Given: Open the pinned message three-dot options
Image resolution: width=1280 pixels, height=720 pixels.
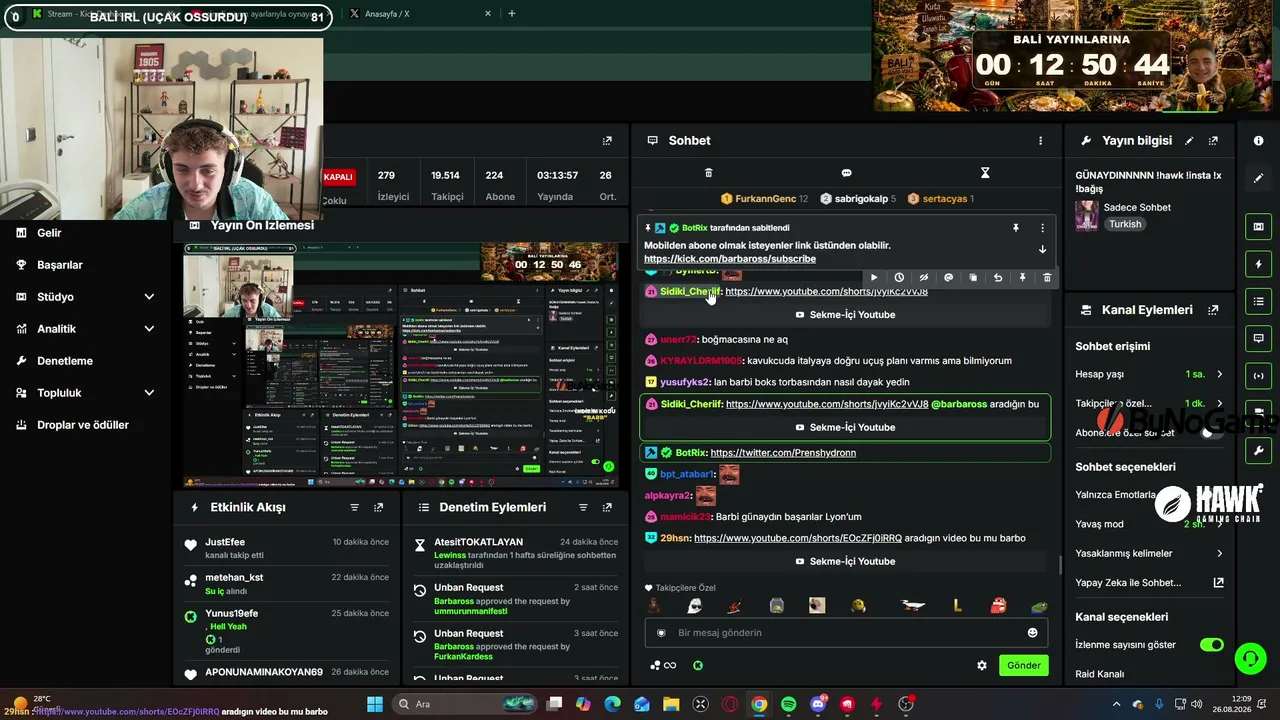Looking at the screenshot, I should point(1042,228).
